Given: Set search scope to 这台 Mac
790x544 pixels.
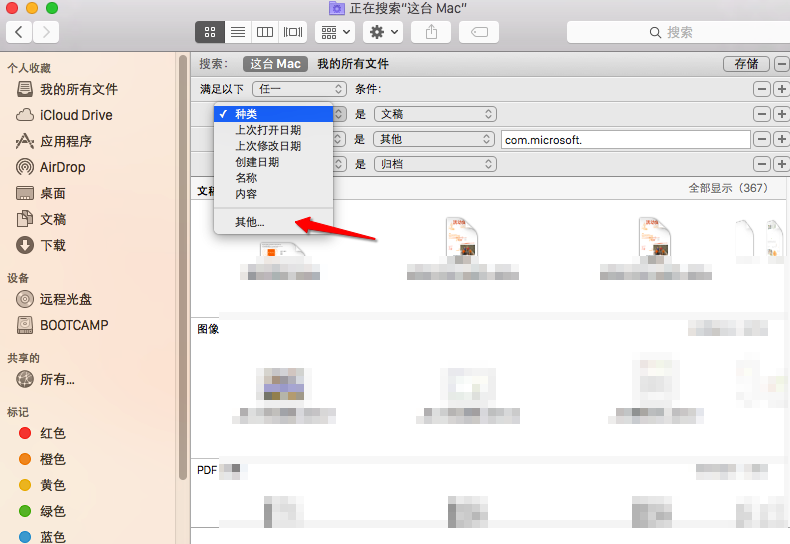Looking at the screenshot, I should [x=275, y=64].
